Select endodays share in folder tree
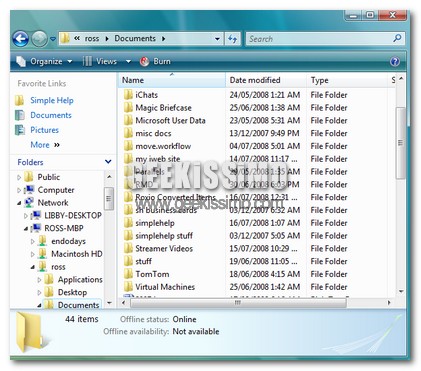Image resolution: width=421 pixels, height=371 pixels. click(68, 241)
